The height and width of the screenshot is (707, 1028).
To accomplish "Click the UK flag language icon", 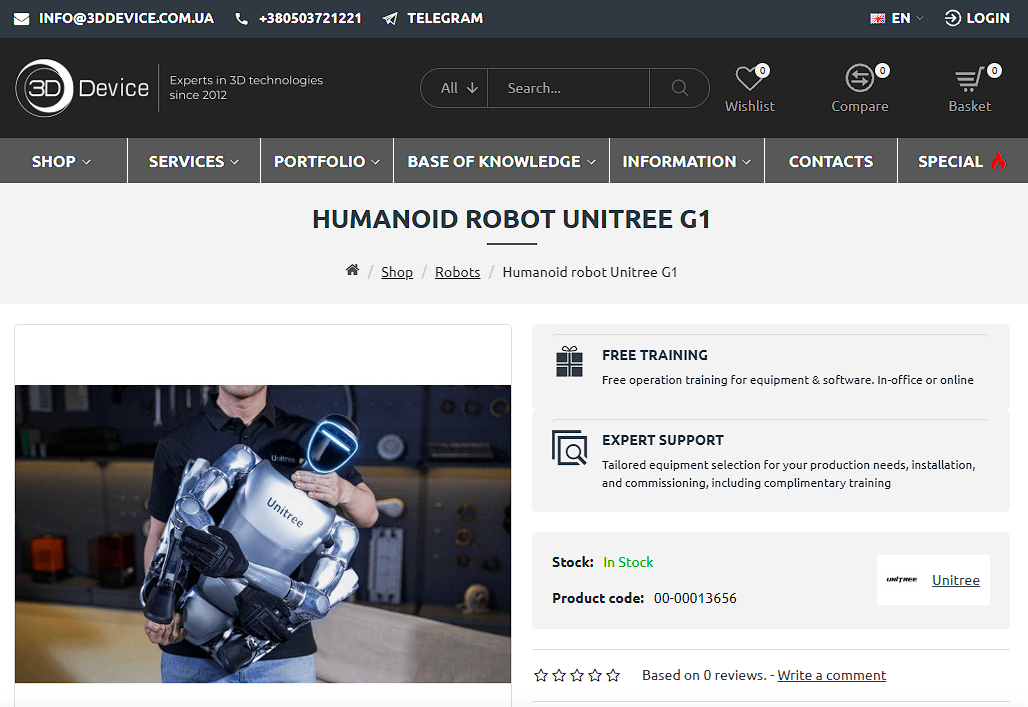I will click(877, 19).
